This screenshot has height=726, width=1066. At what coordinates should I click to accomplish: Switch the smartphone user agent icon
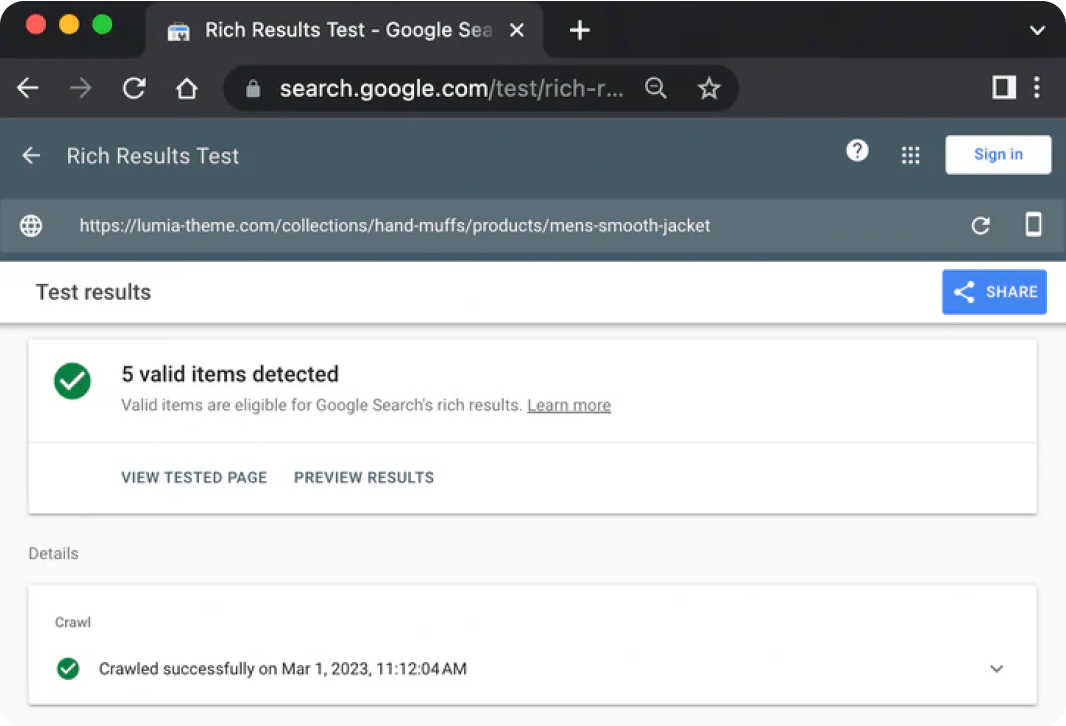1033,225
